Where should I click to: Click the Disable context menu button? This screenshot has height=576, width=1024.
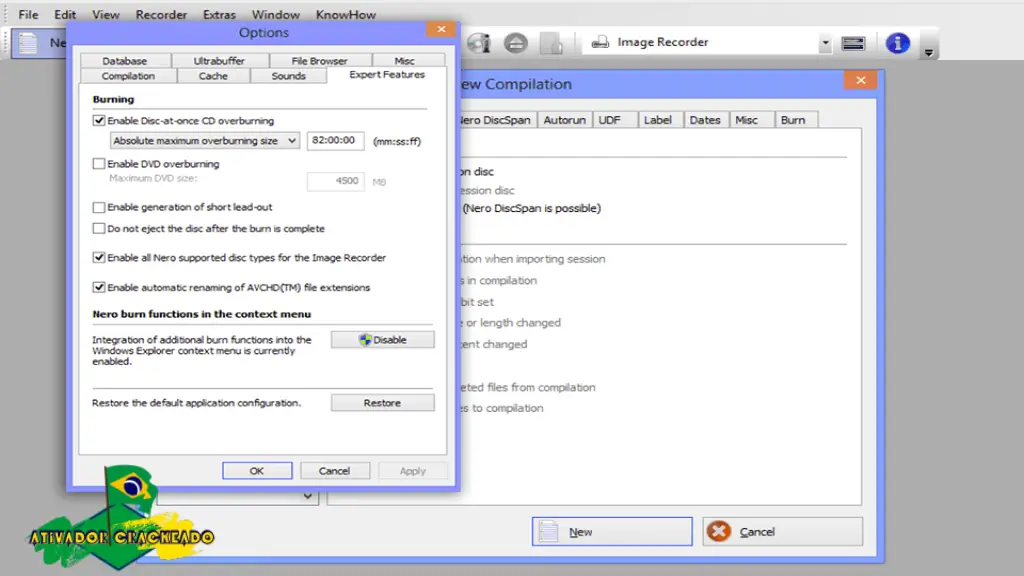tap(382, 340)
